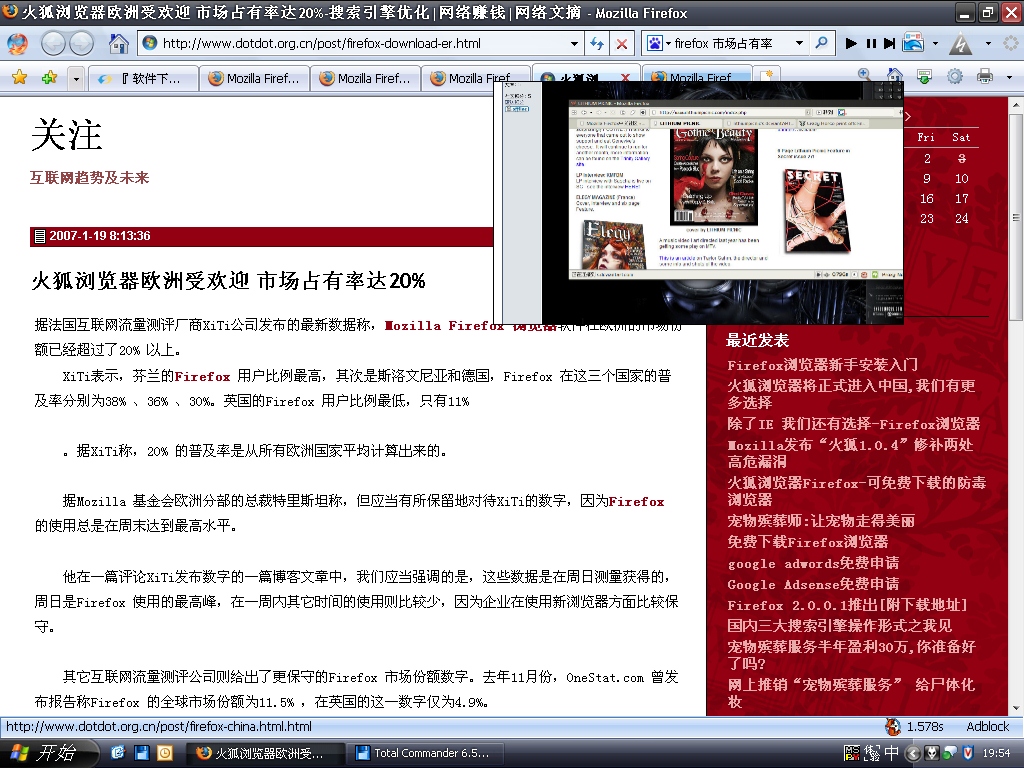Click the page scrollbar down arrow
Screen dimensions: 1024x768
click(x=1016, y=709)
